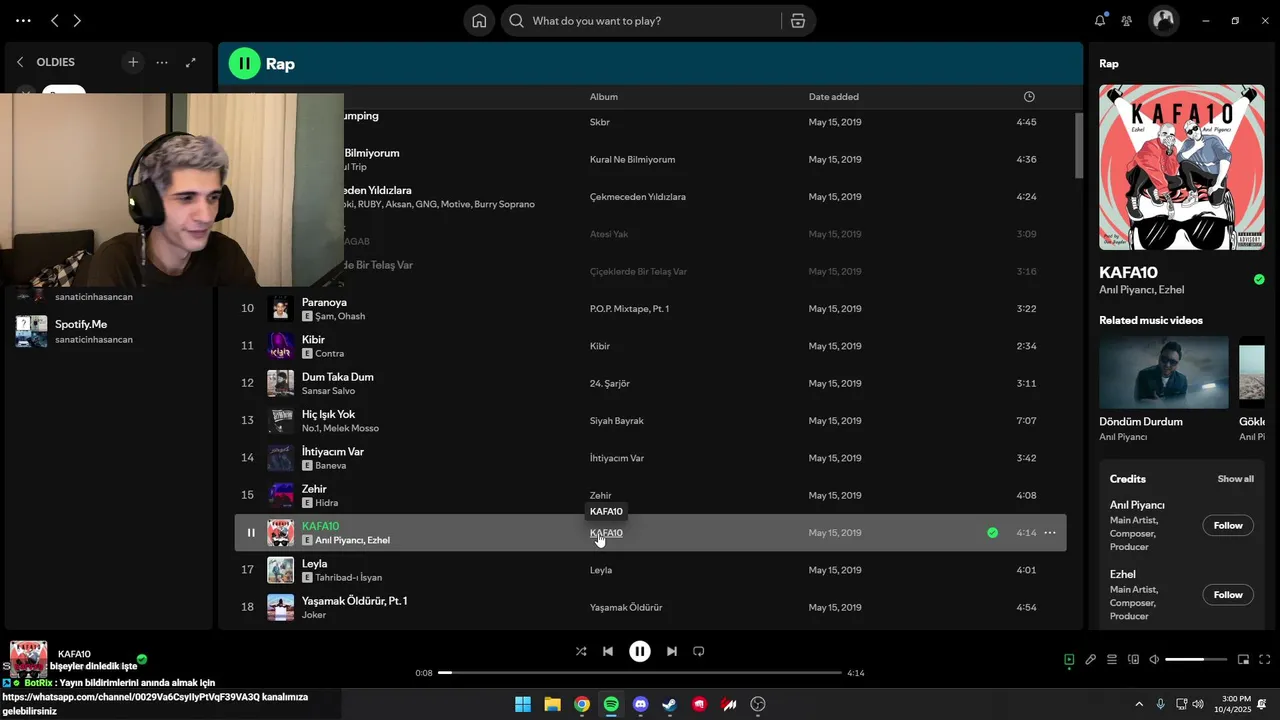Open Steam from the taskbar
Screen dimensions: 1280x720
point(670,704)
